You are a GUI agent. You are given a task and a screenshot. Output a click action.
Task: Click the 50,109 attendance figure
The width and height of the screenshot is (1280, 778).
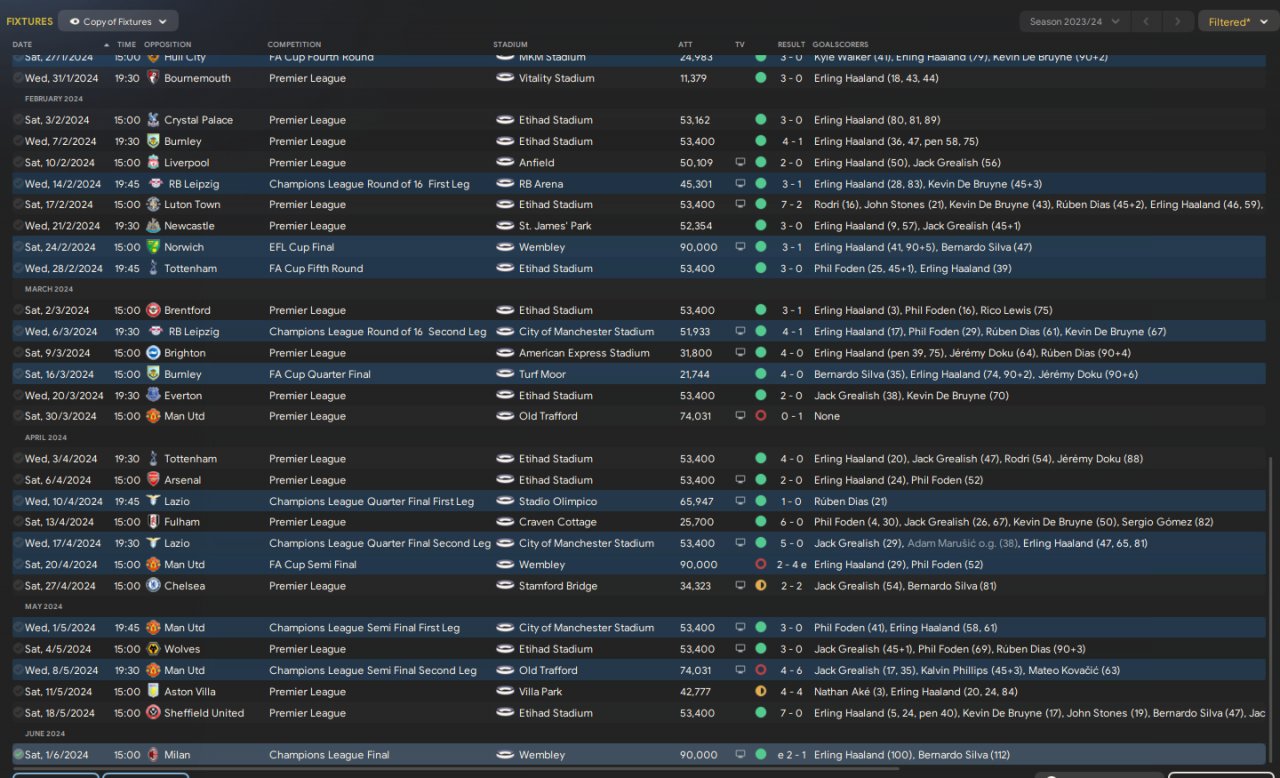click(x=696, y=162)
